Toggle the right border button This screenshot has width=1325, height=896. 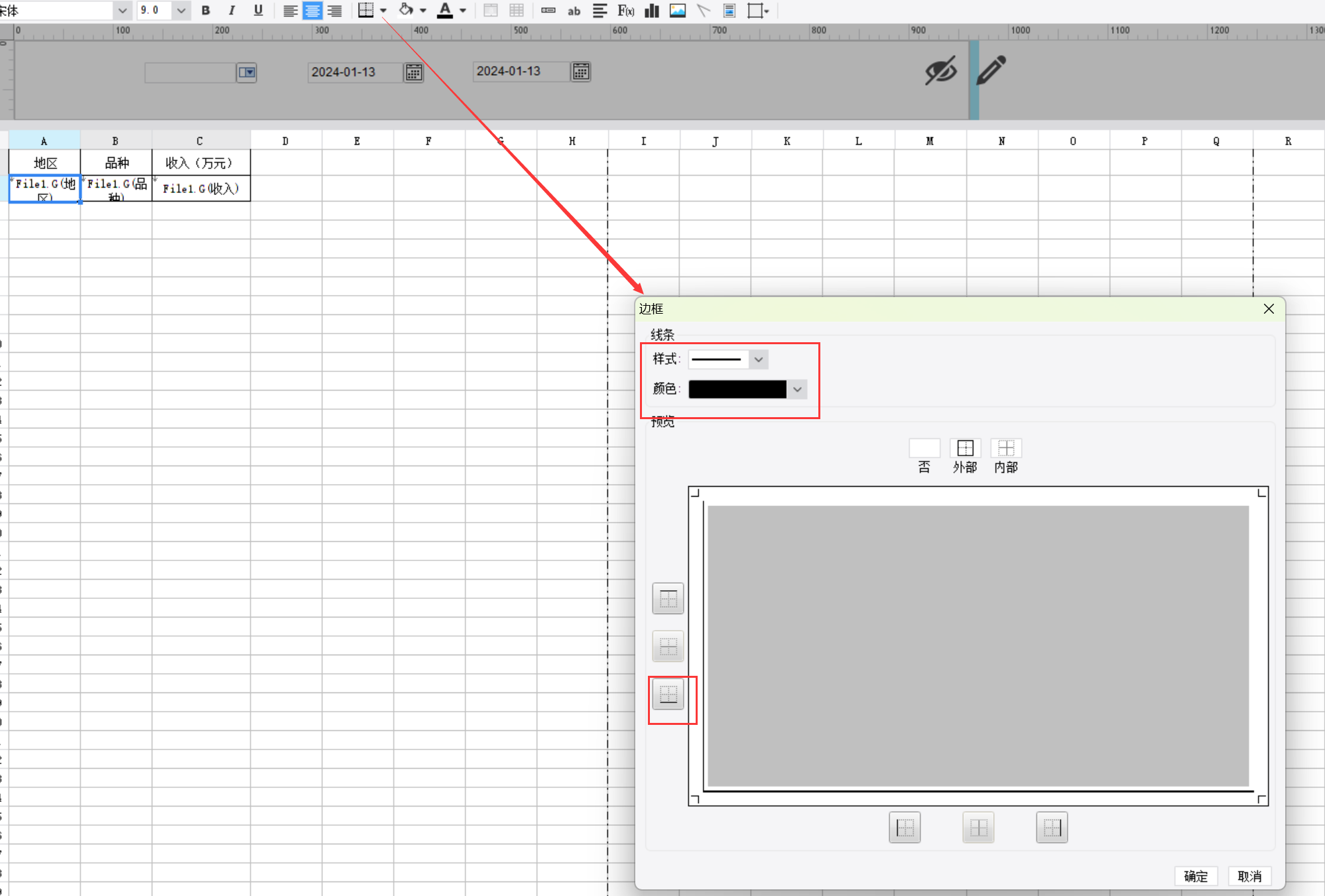pos(1052,828)
